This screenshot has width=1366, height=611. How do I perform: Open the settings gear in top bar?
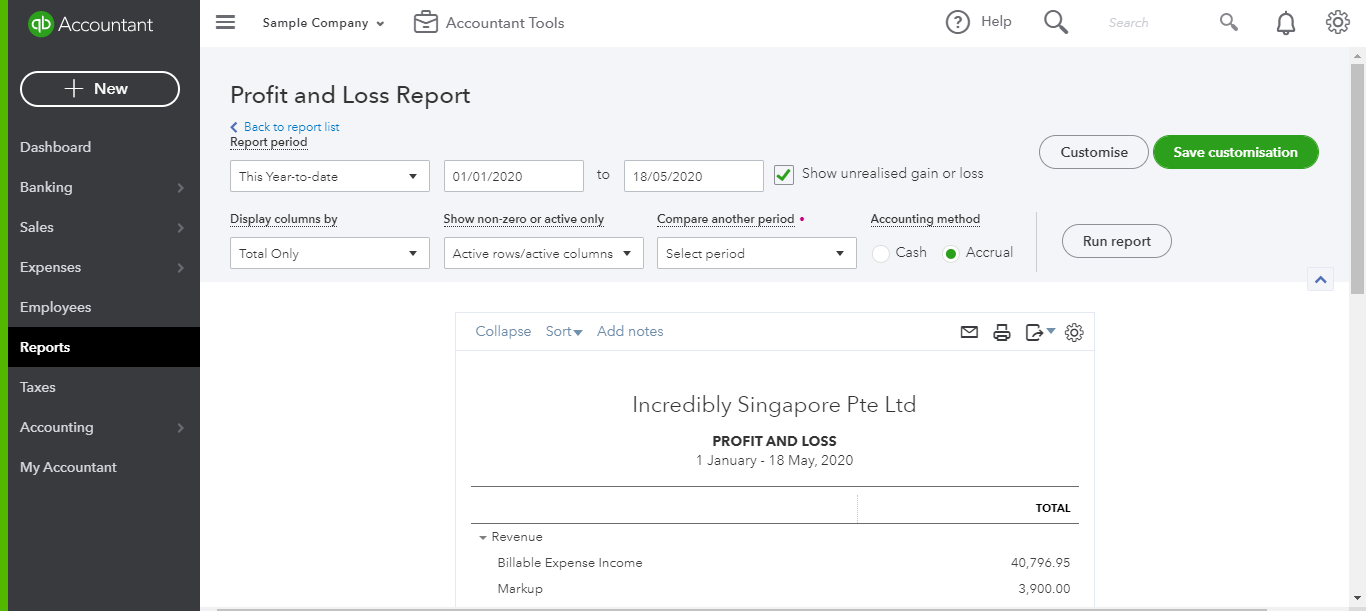(1337, 22)
